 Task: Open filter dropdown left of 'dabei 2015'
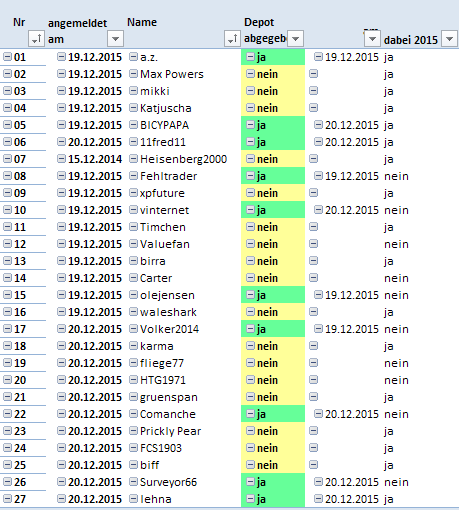(x=372, y=39)
